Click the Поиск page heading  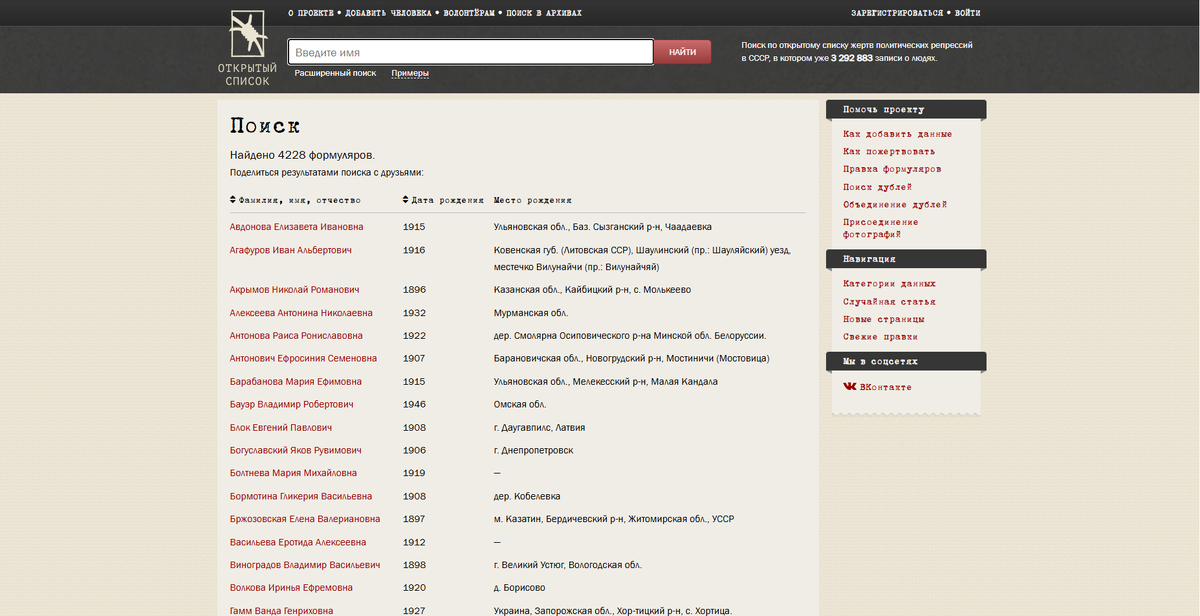point(265,126)
